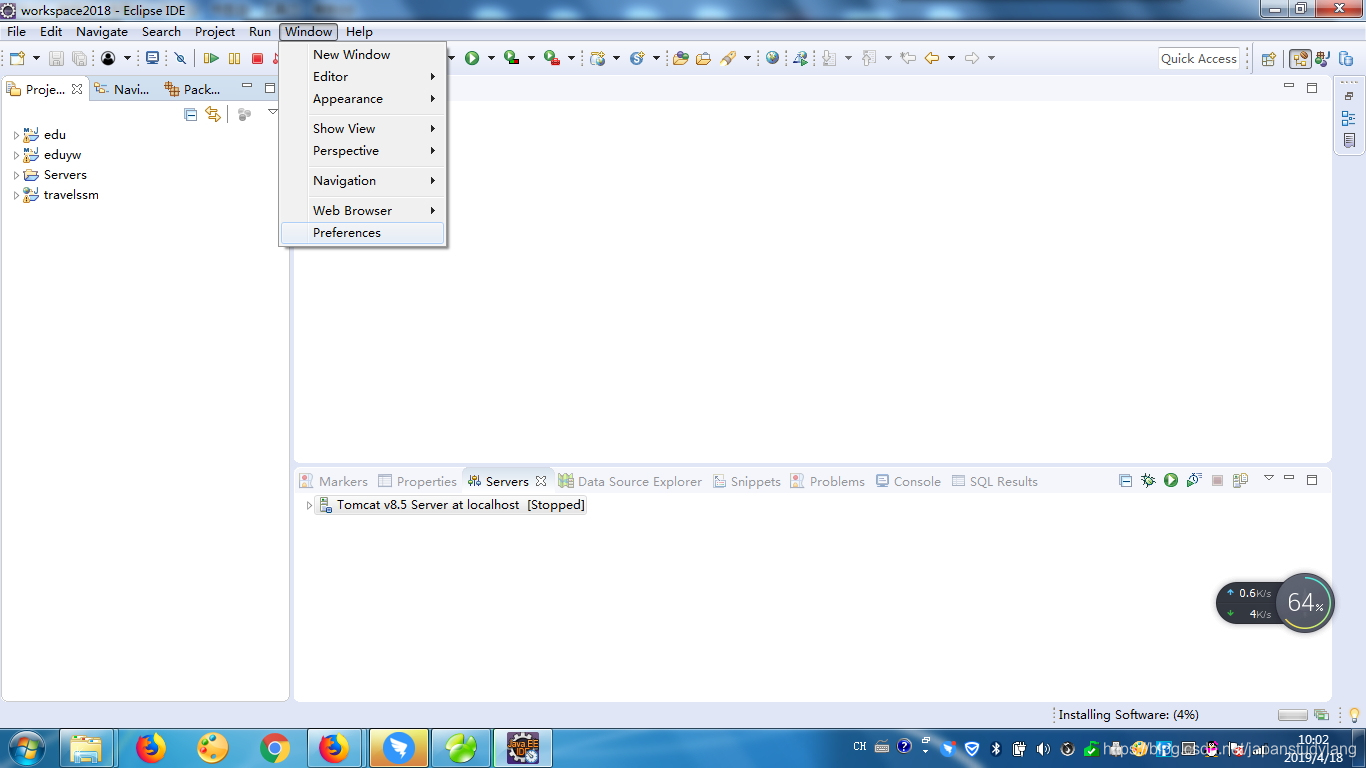
Task: Publish to the server using the publish icon
Action: 1241,481
